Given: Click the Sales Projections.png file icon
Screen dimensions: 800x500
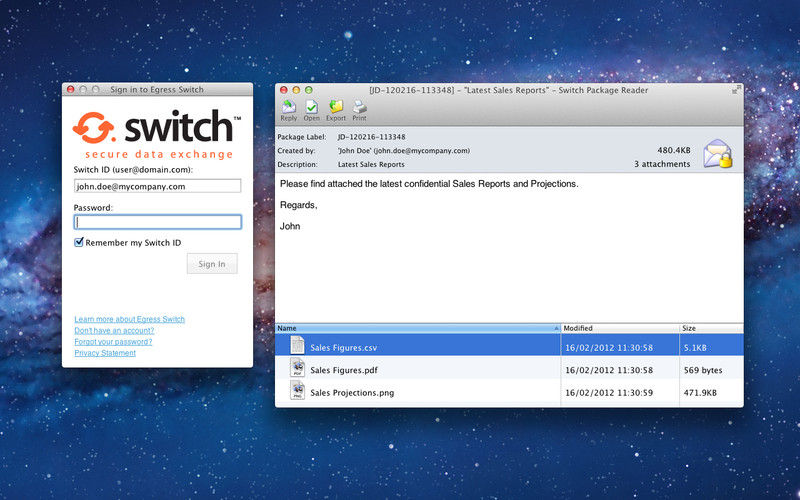Looking at the screenshot, I should pyautogui.click(x=297, y=390).
